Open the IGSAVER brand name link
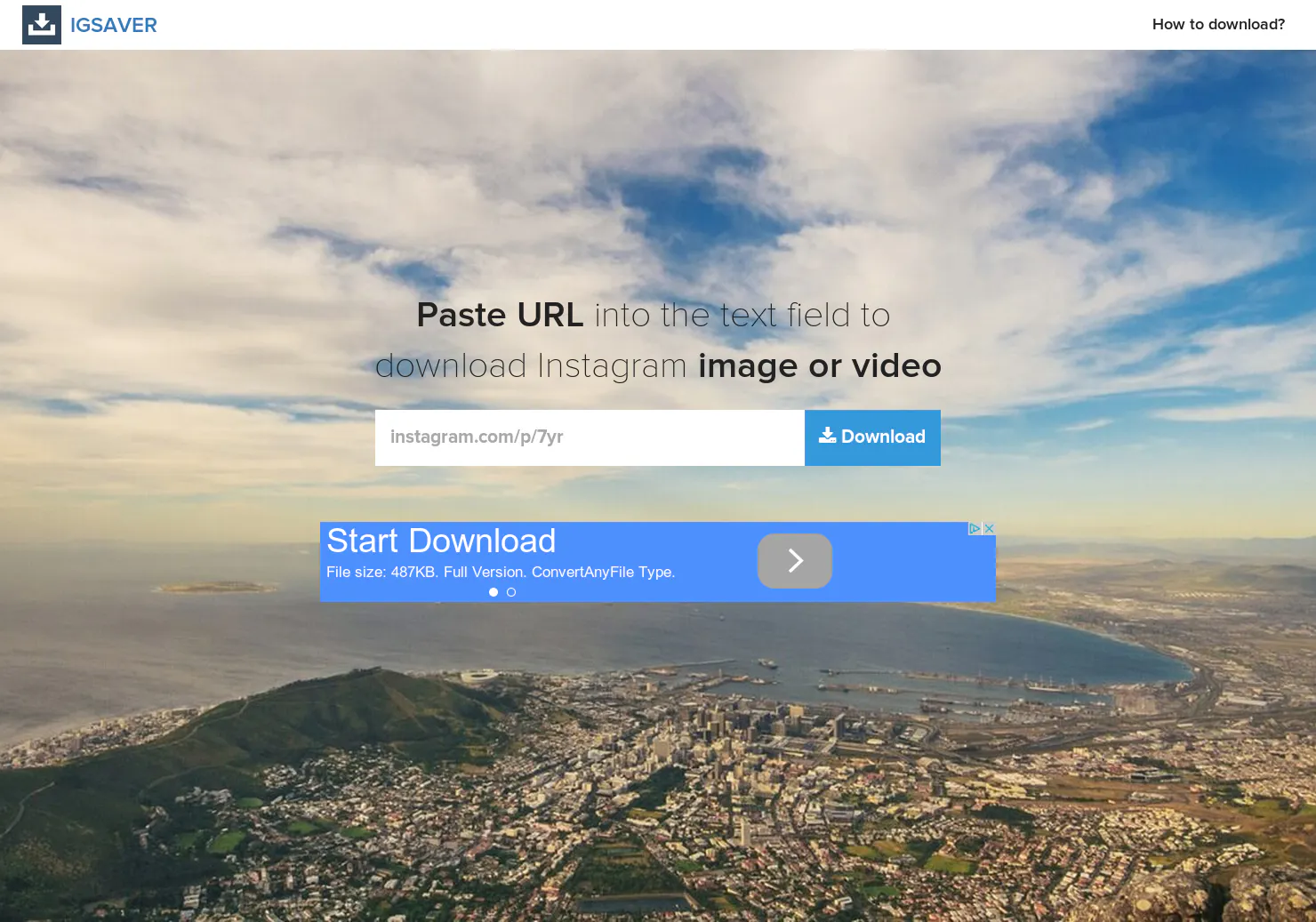 click(x=114, y=25)
